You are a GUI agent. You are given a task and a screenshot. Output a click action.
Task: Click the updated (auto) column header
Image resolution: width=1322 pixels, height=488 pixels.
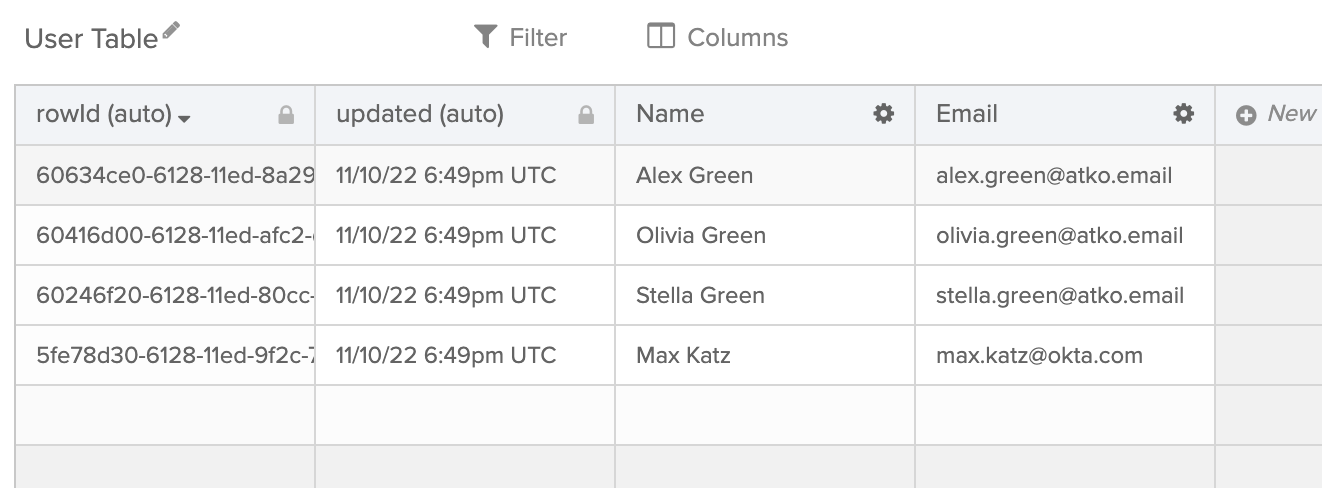tap(465, 115)
